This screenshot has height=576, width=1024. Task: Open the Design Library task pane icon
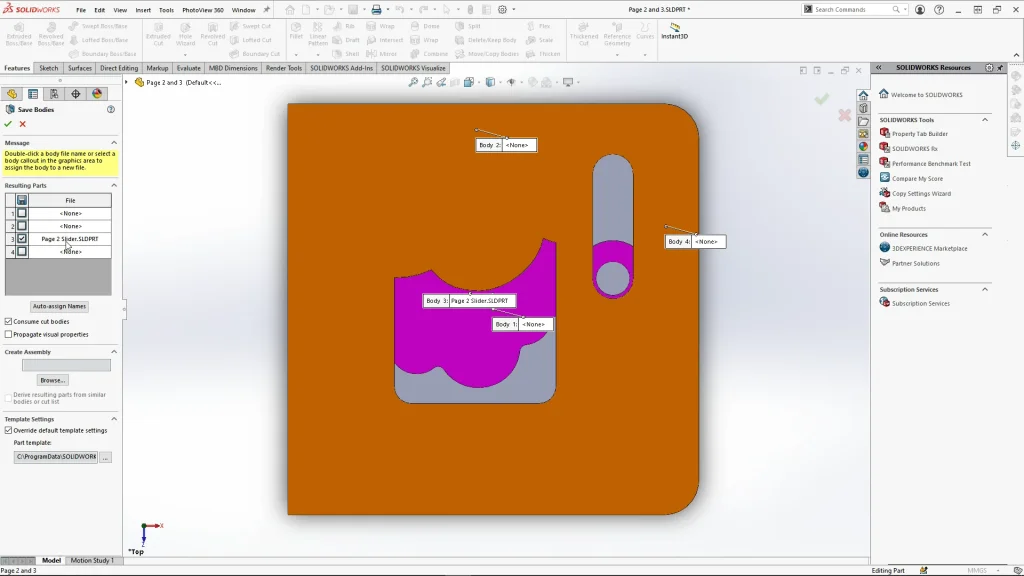(863, 108)
